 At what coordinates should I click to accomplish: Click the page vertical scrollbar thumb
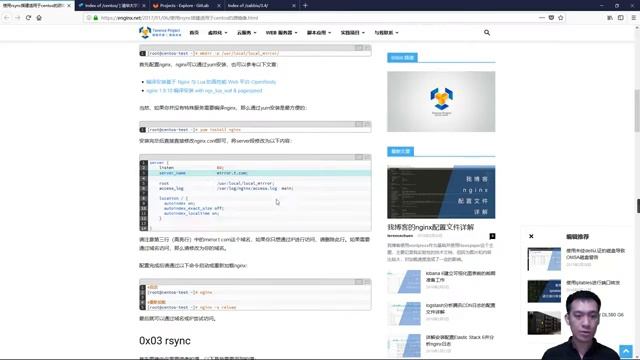[637, 110]
